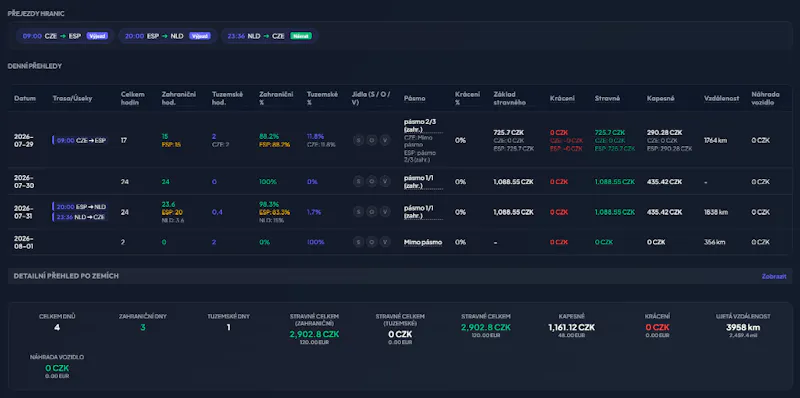800x398 pixels.
Task: Click the Pásmo column header
Action: pos(415,98)
